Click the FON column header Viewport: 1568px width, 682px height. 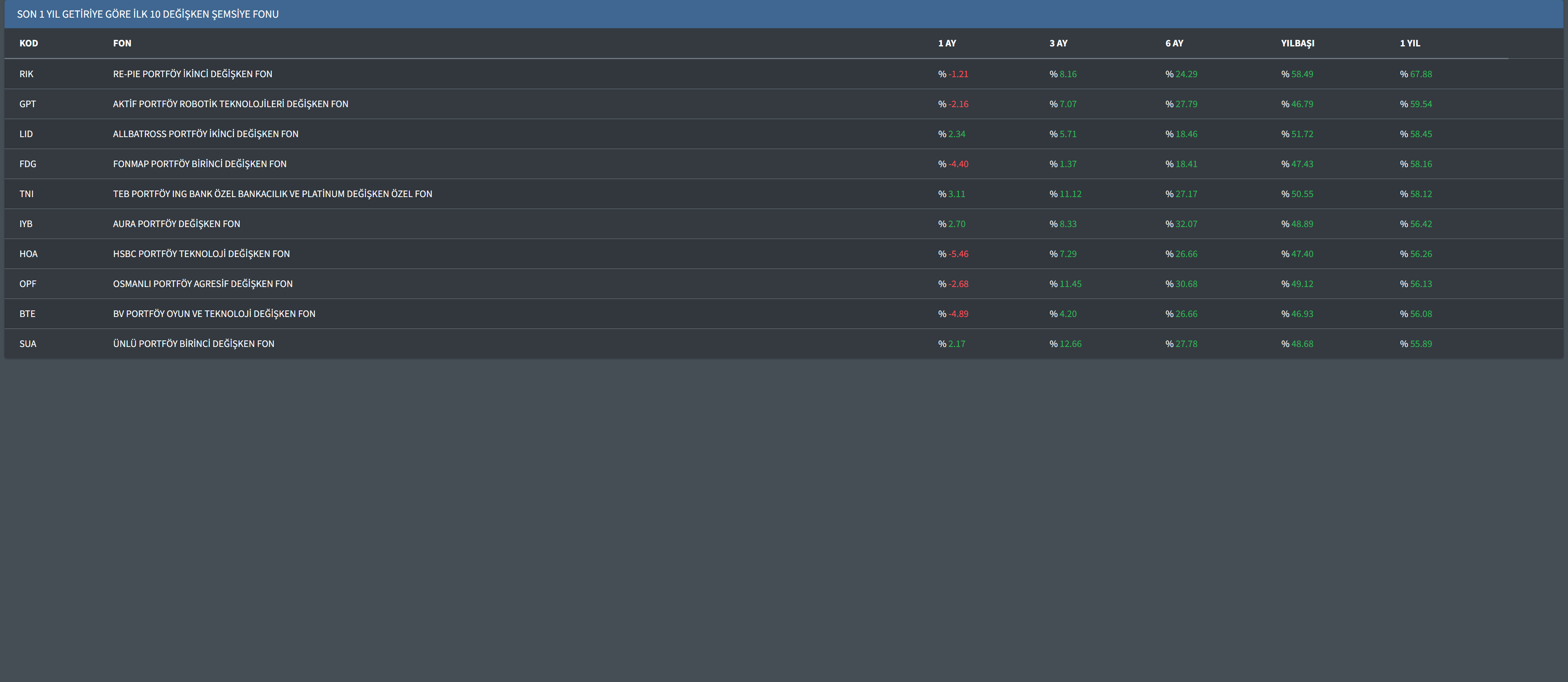click(x=122, y=43)
